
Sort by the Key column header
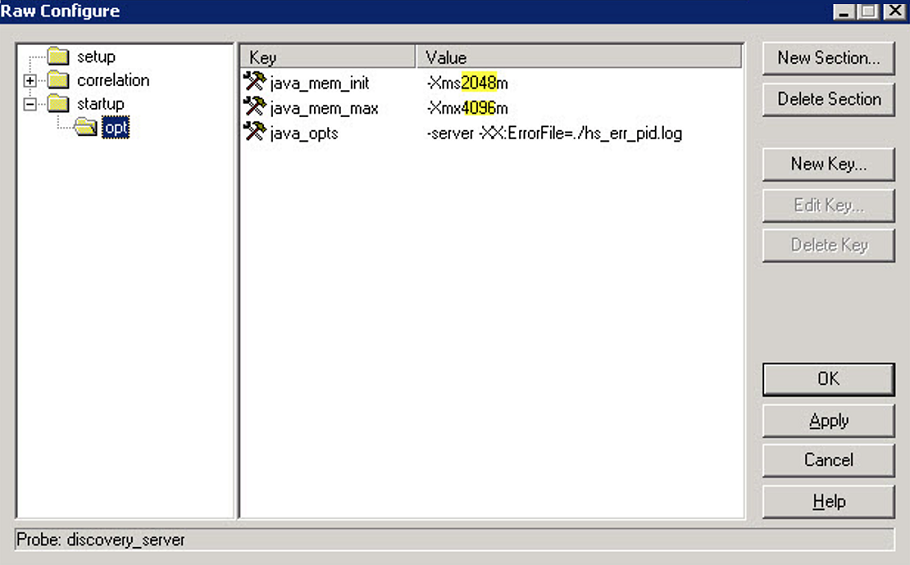(328, 57)
